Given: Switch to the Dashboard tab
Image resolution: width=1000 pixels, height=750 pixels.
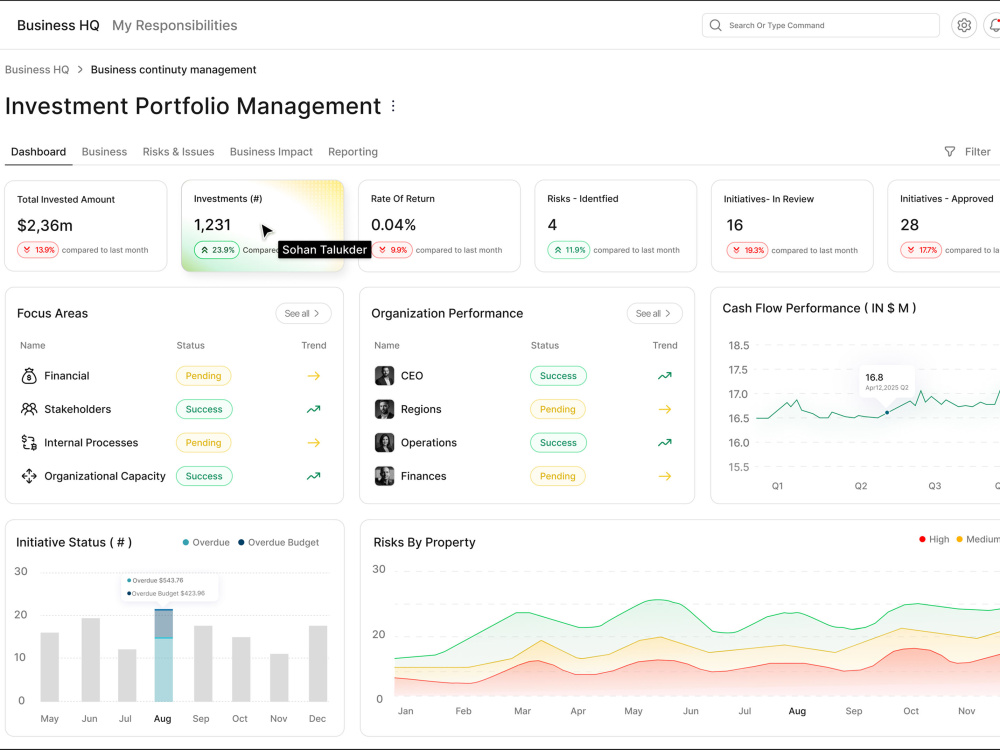Looking at the screenshot, I should (38, 152).
